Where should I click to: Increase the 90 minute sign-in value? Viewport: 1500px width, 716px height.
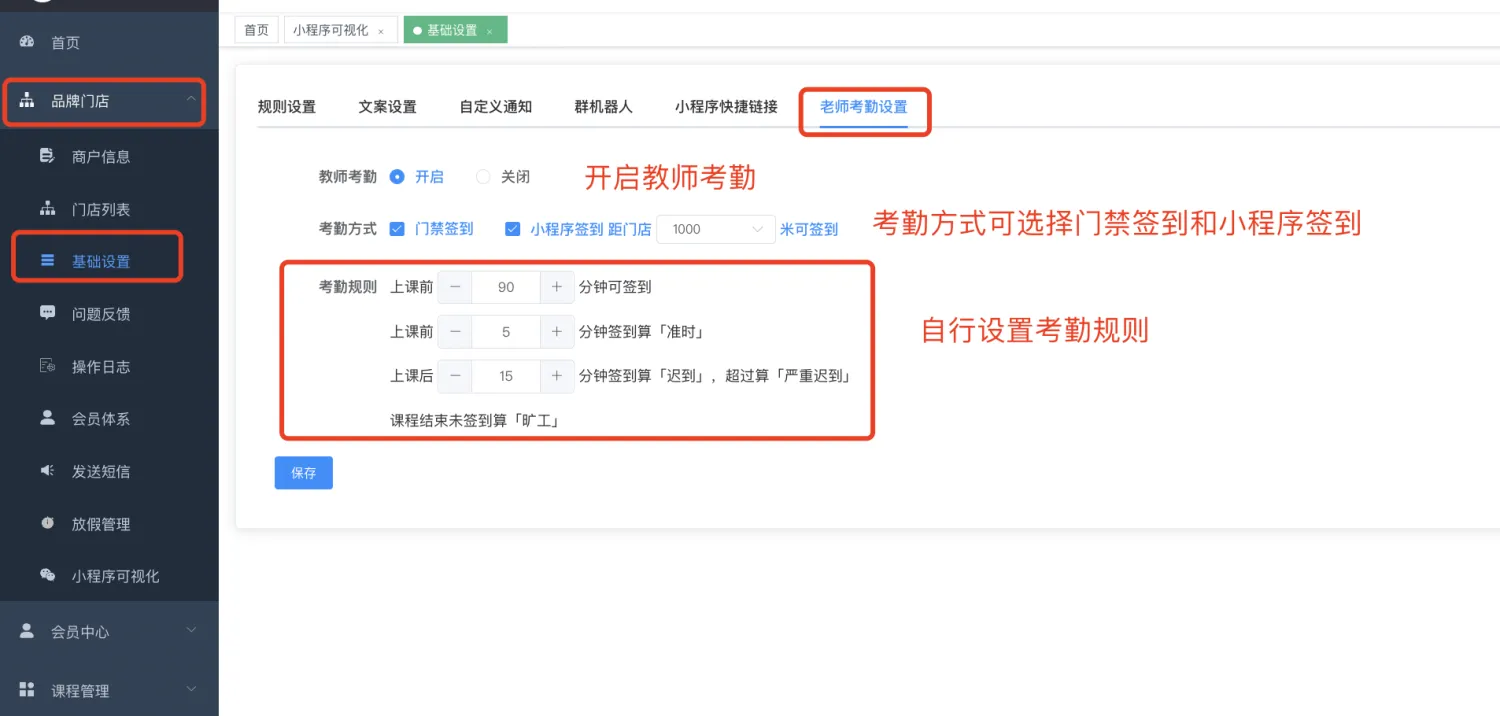click(557, 287)
